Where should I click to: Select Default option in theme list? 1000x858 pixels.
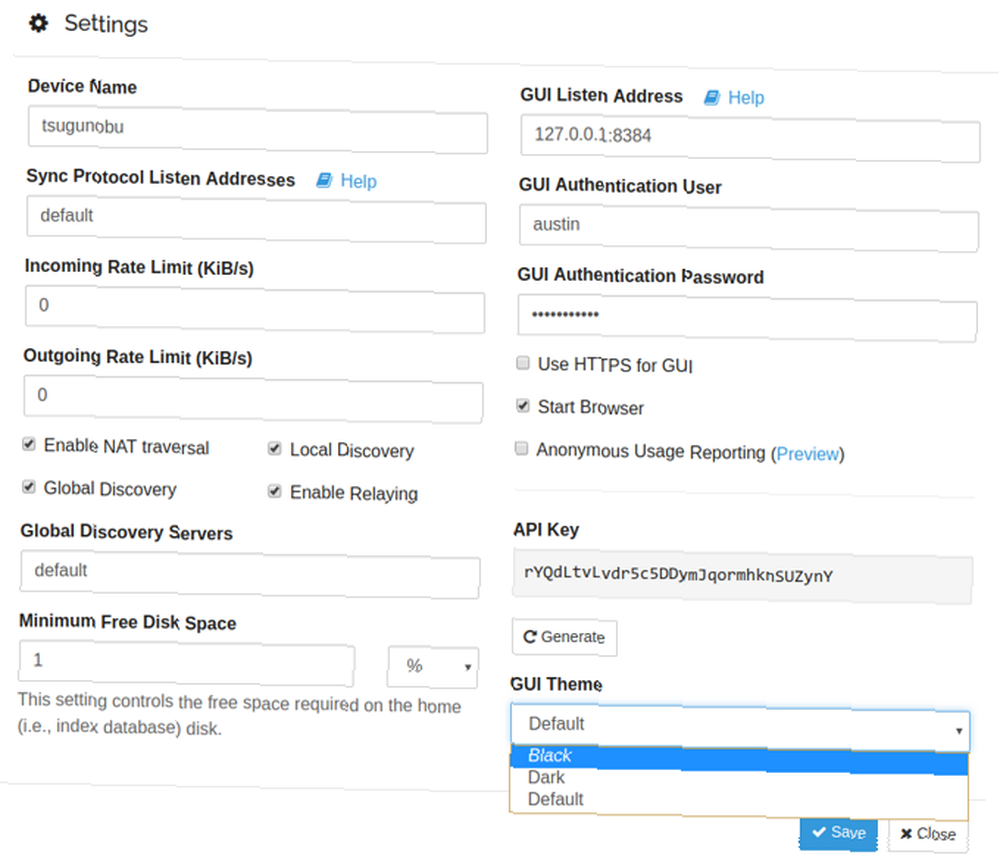click(x=739, y=801)
